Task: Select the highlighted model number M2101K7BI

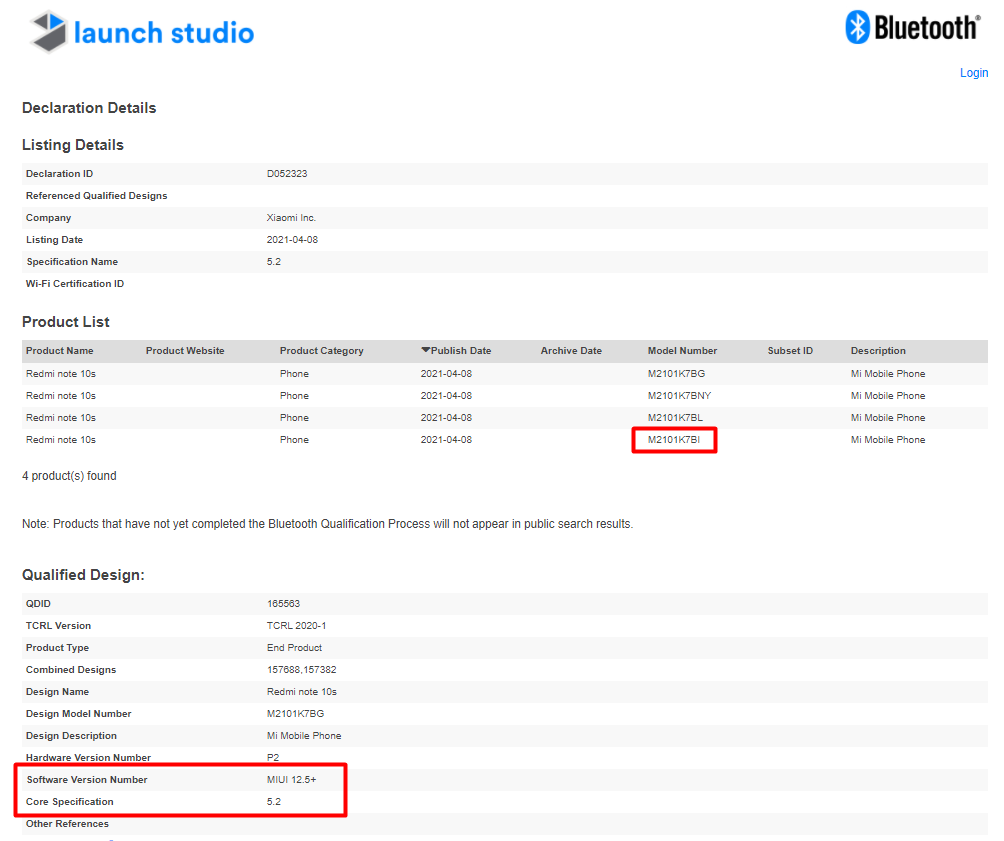Action: coord(673,439)
